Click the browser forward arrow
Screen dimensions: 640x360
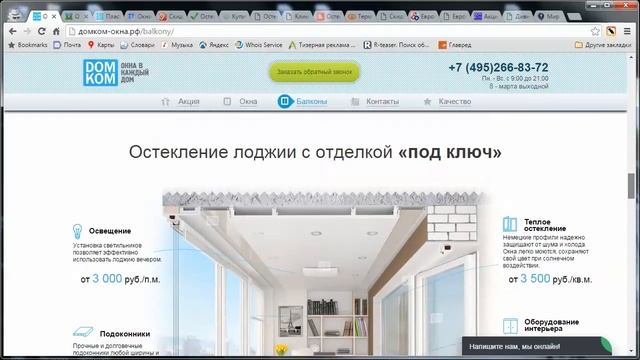[27, 31]
